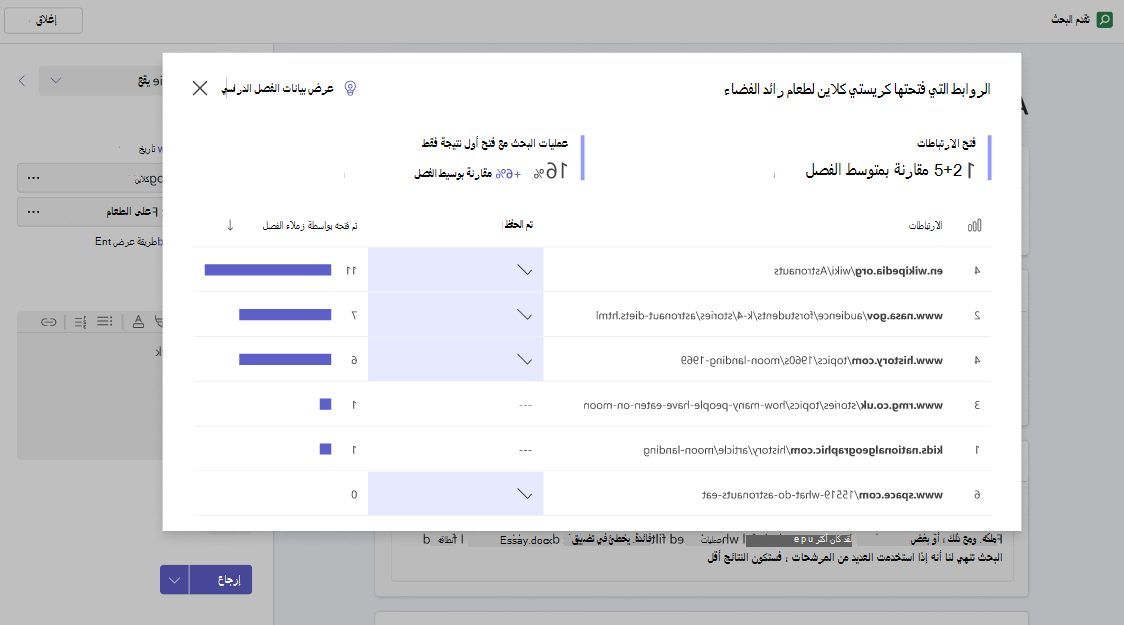
Task: Expand the www.nasa.gov row chevron
Action: pos(525,315)
